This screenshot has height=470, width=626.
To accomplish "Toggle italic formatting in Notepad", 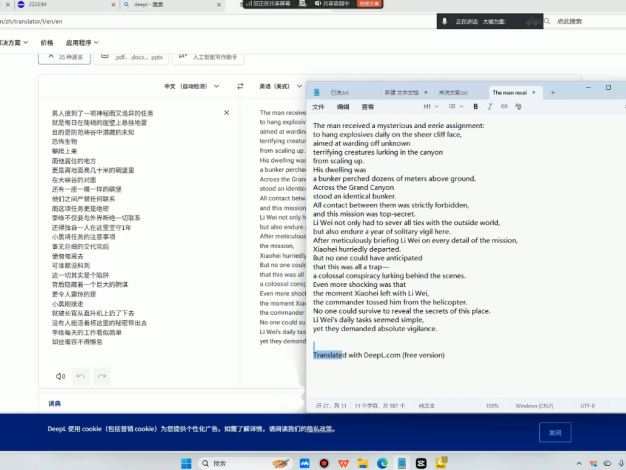I will pos(490,107).
